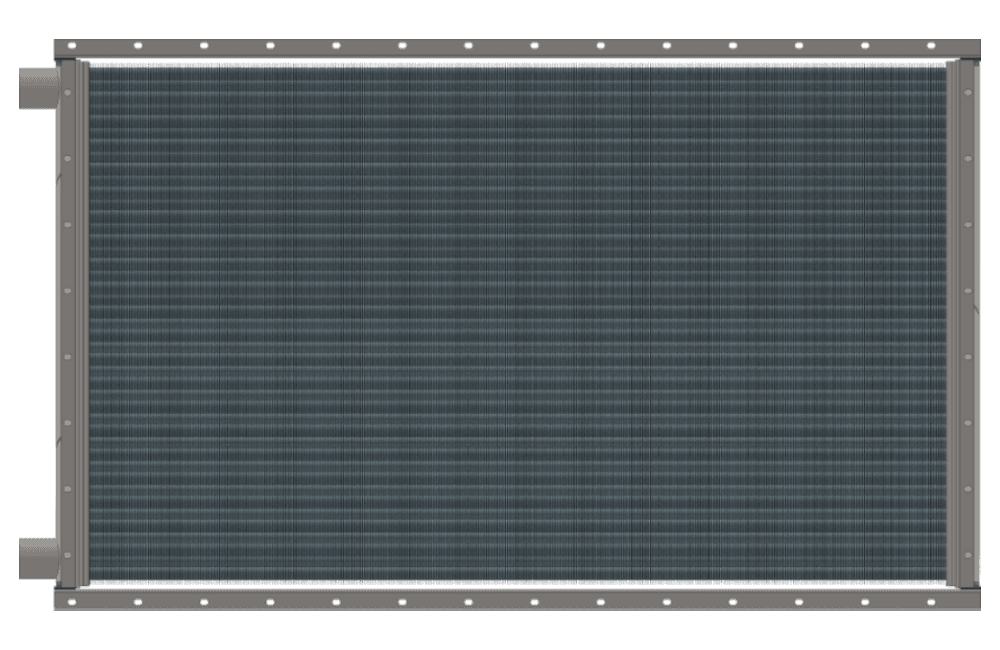Pick the leftmost bolt hole on bottom flange
Image resolution: width=1000 pixels, height=650 pixels.
72,602
